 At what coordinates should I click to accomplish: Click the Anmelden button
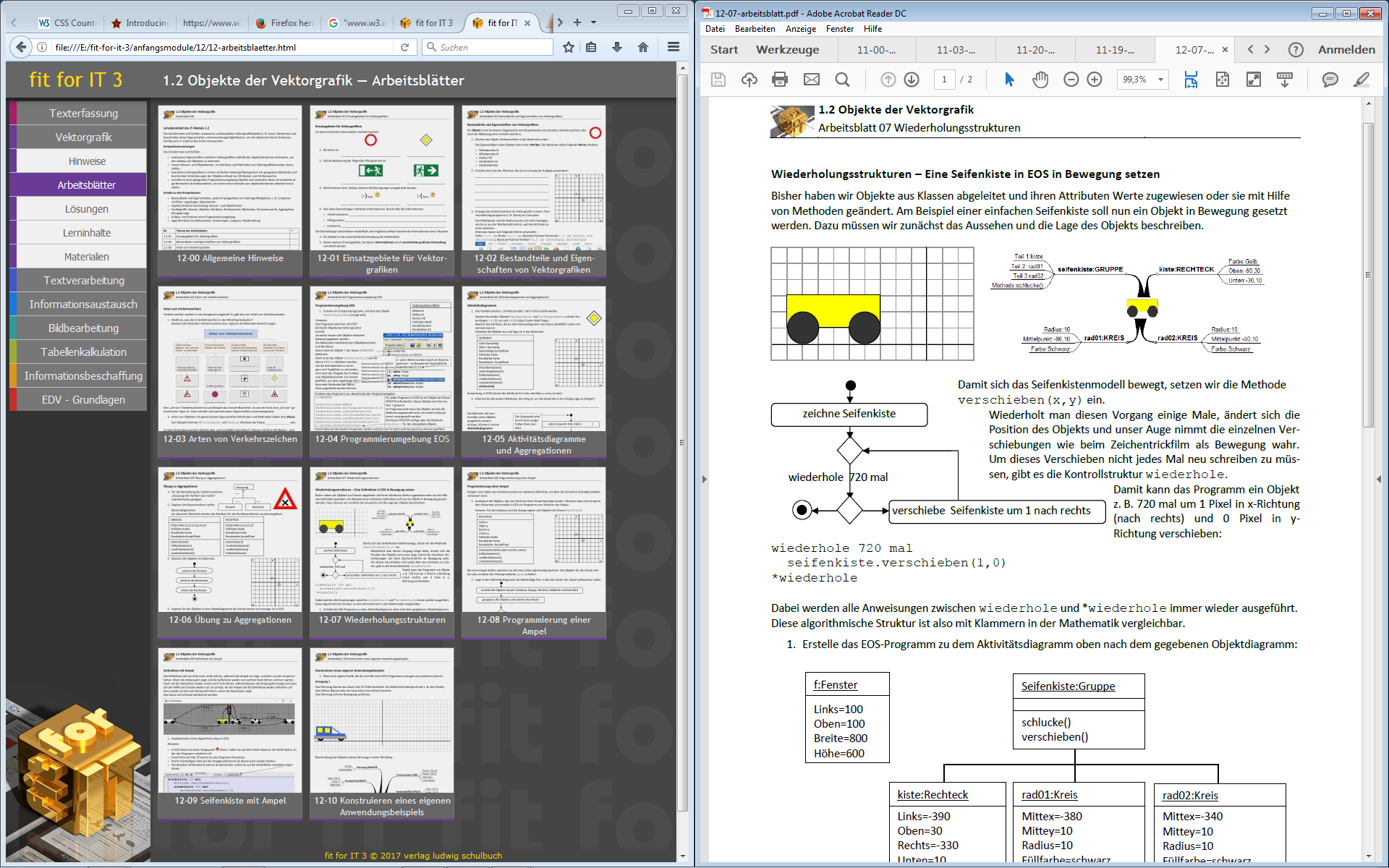tap(1346, 50)
